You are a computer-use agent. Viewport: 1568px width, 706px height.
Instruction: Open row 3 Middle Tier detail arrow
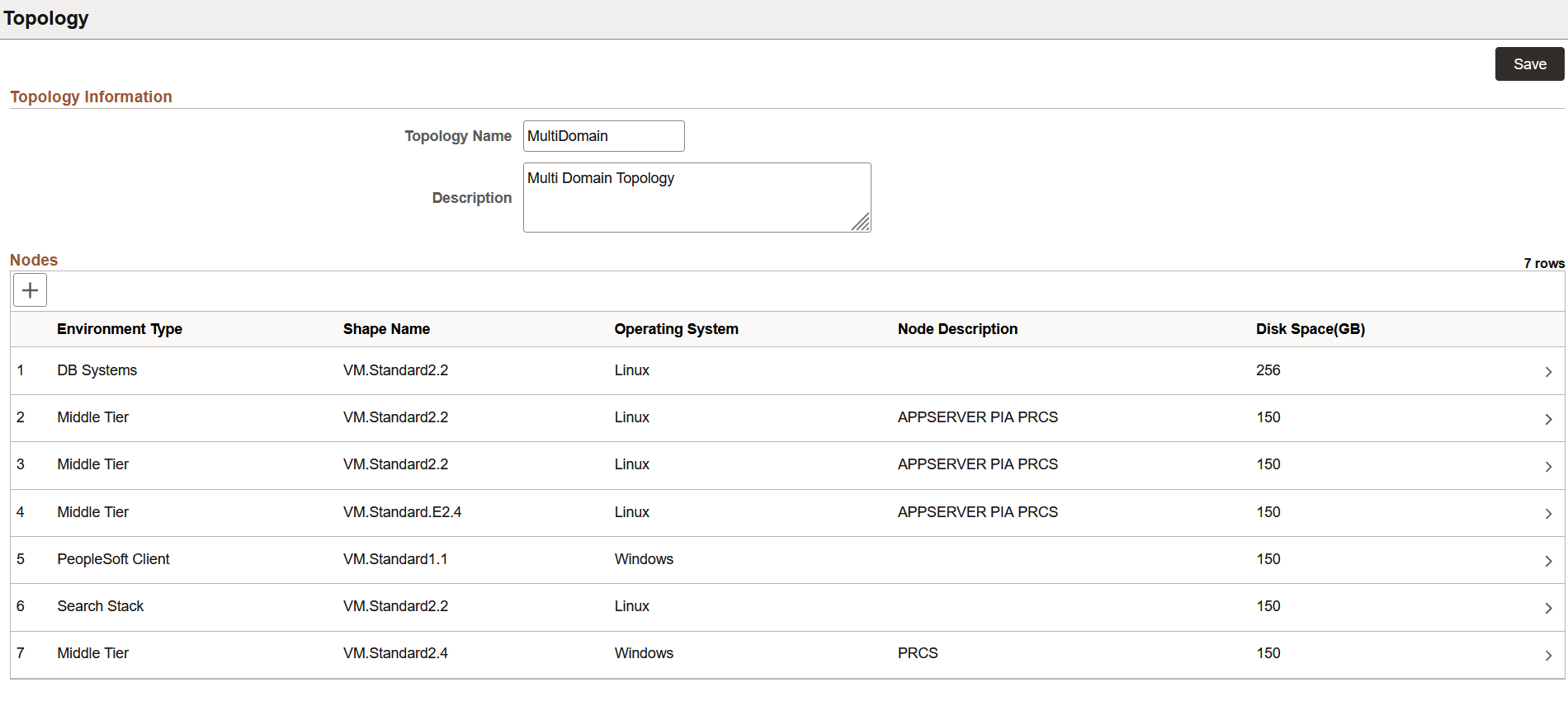coord(1548,466)
